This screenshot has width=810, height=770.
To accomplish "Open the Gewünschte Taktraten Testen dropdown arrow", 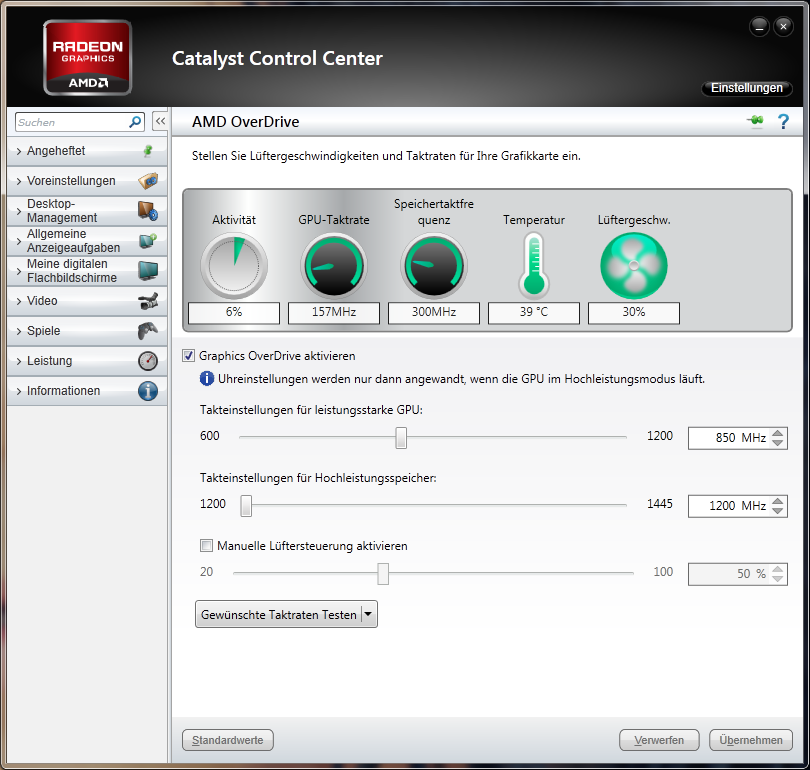I will (369, 615).
